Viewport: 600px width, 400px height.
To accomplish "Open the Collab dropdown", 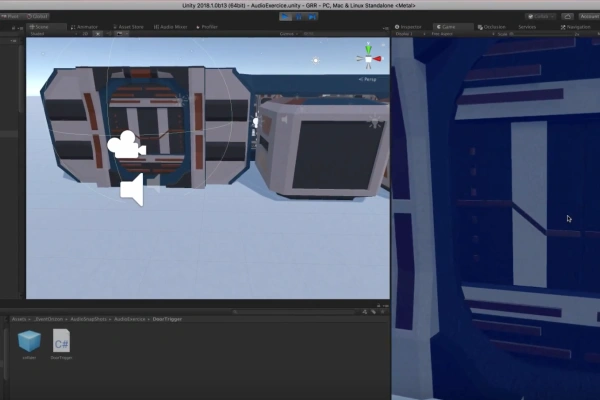I will pos(541,16).
